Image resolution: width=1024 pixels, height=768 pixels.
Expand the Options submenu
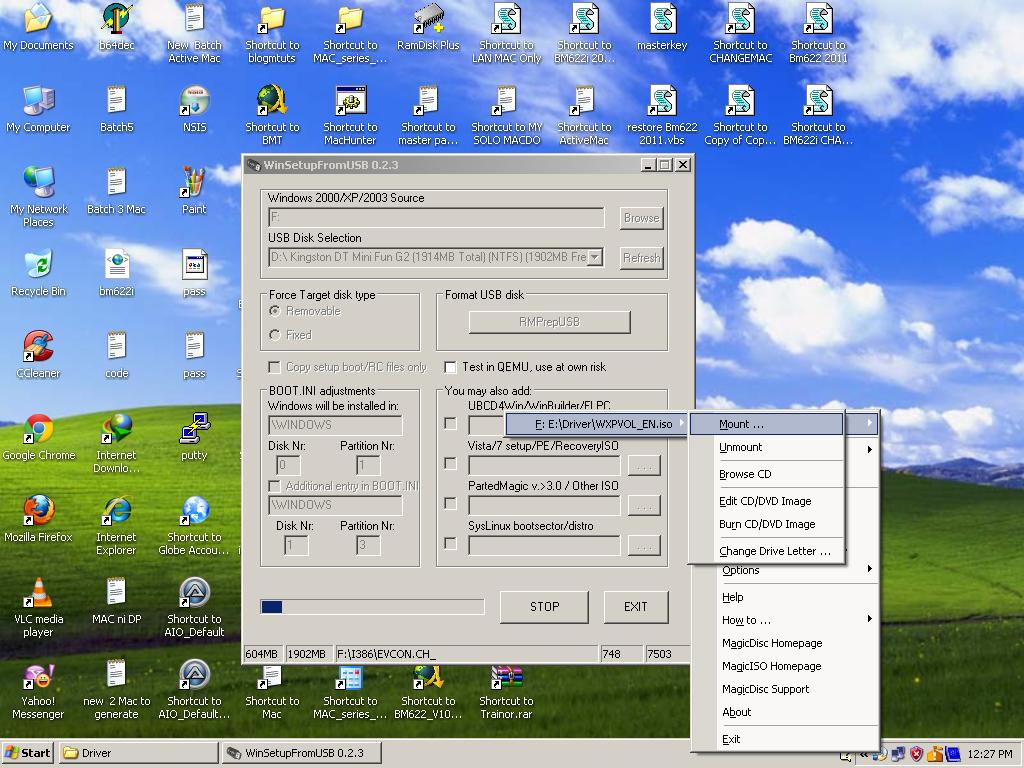[x=785, y=569]
